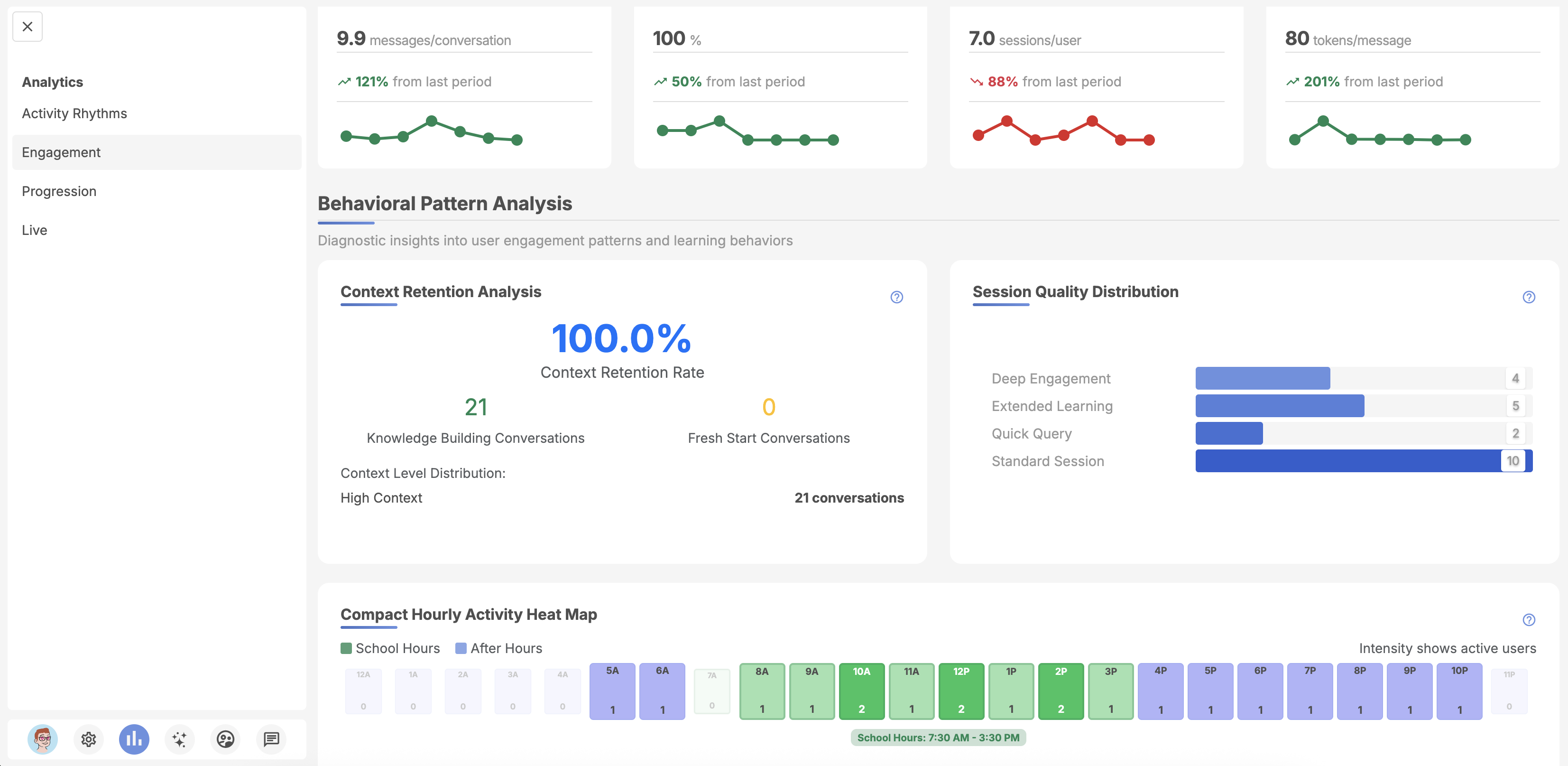The width and height of the screenshot is (1568, 766).
Task: Open the settings gear icon
Action: click(x=89, y=738)
